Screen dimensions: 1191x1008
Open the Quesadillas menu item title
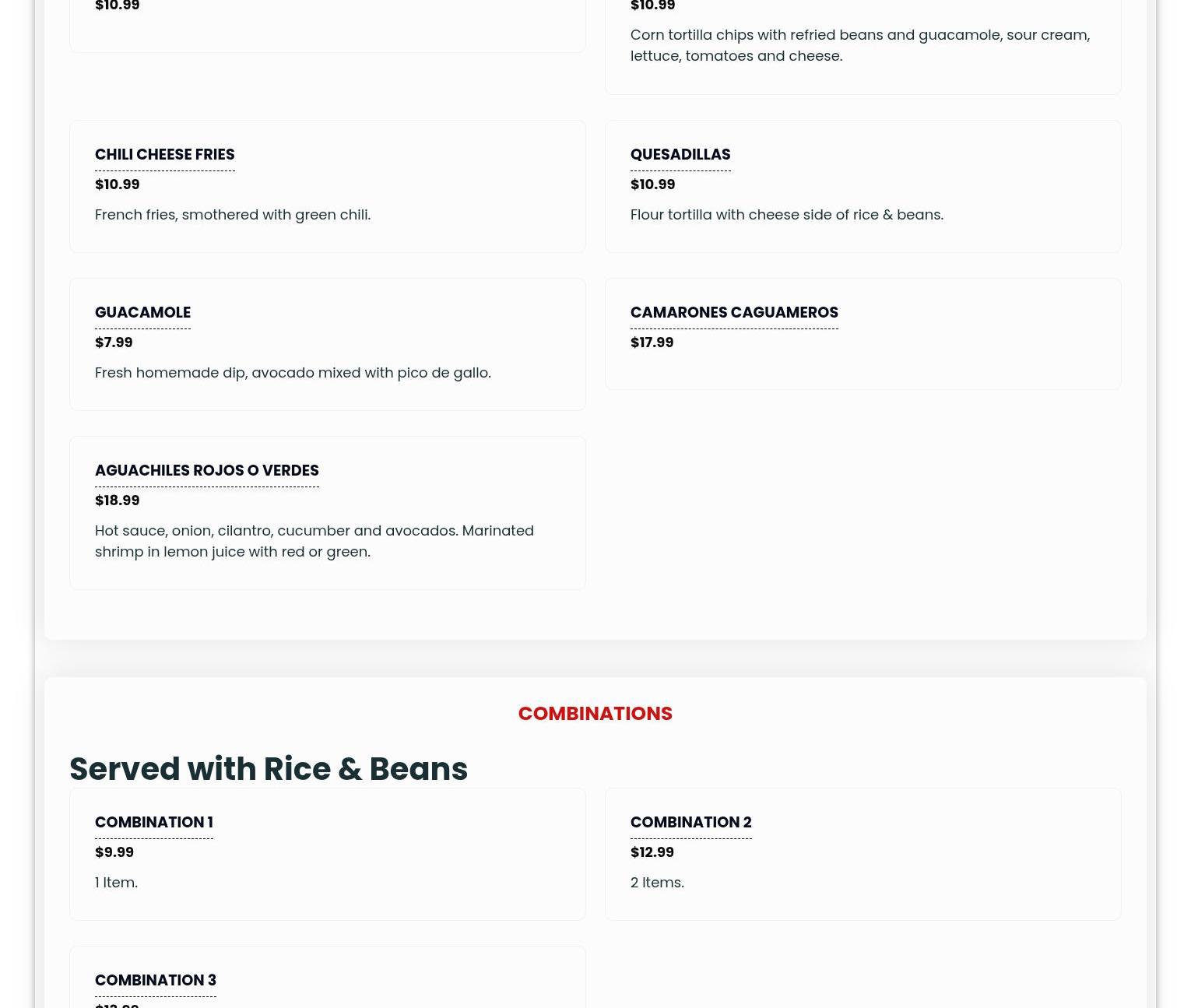[680, 155]
